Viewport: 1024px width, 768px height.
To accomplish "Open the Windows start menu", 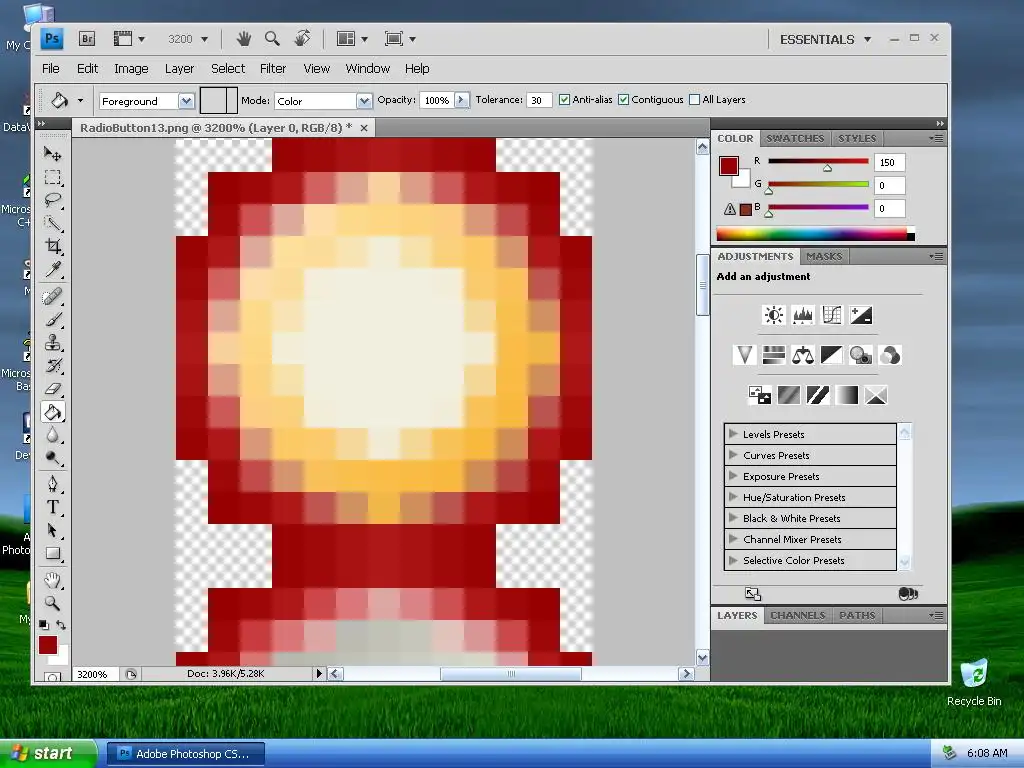I will [x=46, y=753].
